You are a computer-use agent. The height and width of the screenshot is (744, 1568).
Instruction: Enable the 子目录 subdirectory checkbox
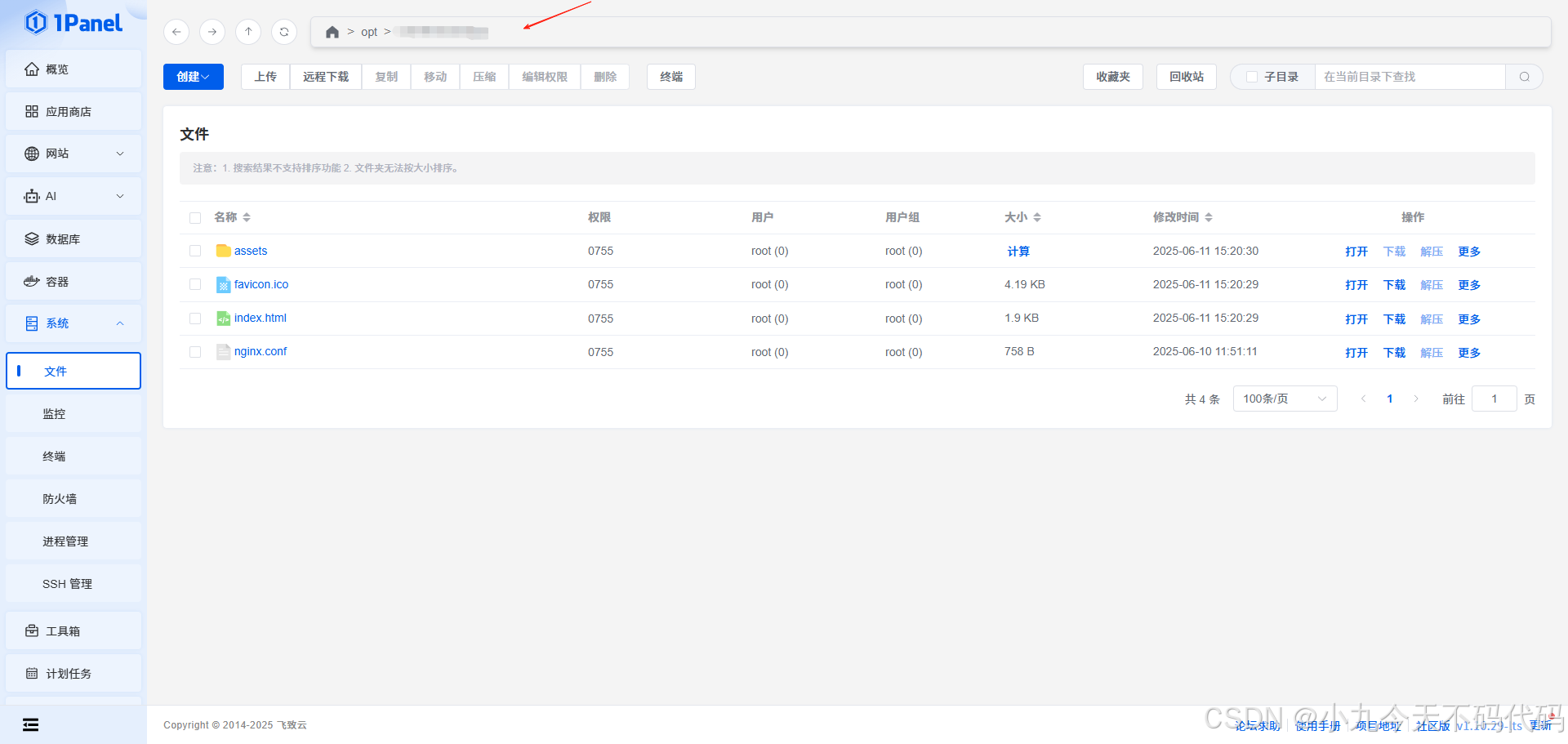point(1251,76)
